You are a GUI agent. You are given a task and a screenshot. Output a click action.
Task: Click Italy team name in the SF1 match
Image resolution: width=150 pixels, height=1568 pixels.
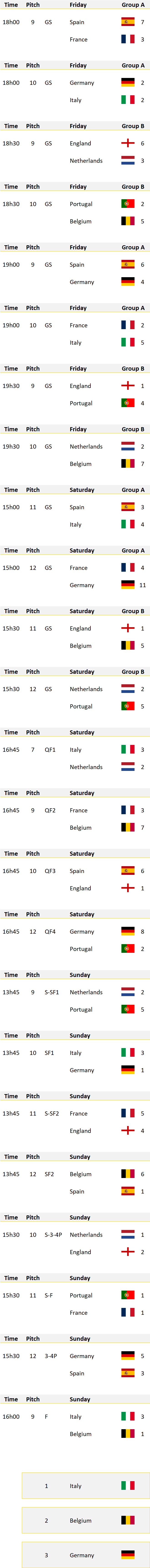click(x=75, y=1053)
